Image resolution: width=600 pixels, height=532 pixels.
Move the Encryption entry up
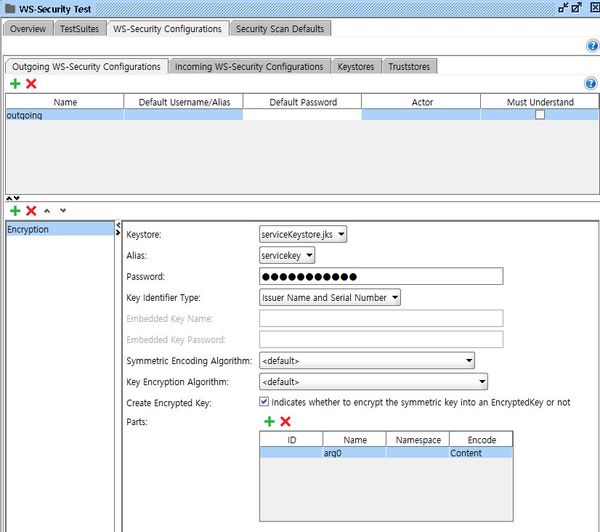[x=48, y=211]
